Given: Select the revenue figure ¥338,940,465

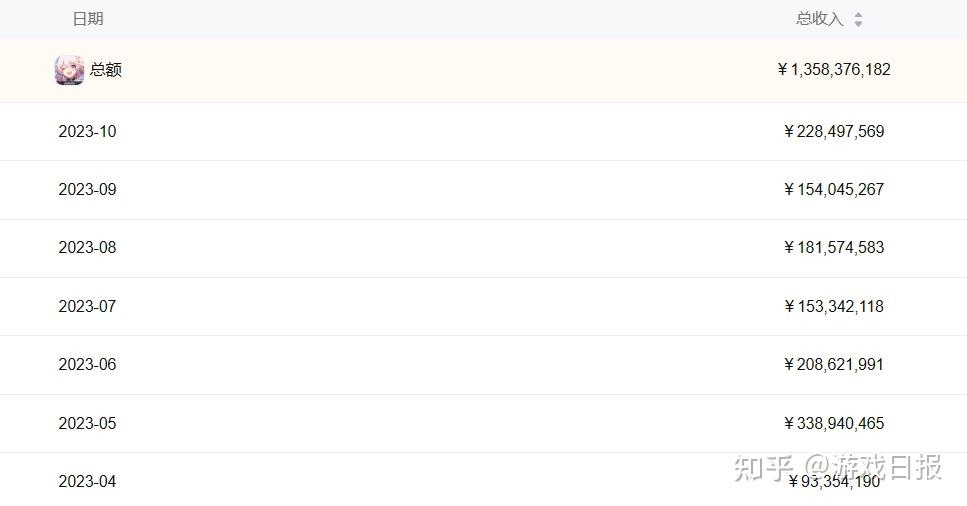Looking at the screenshot, I should pyautogui.click(x=834, y=423).
